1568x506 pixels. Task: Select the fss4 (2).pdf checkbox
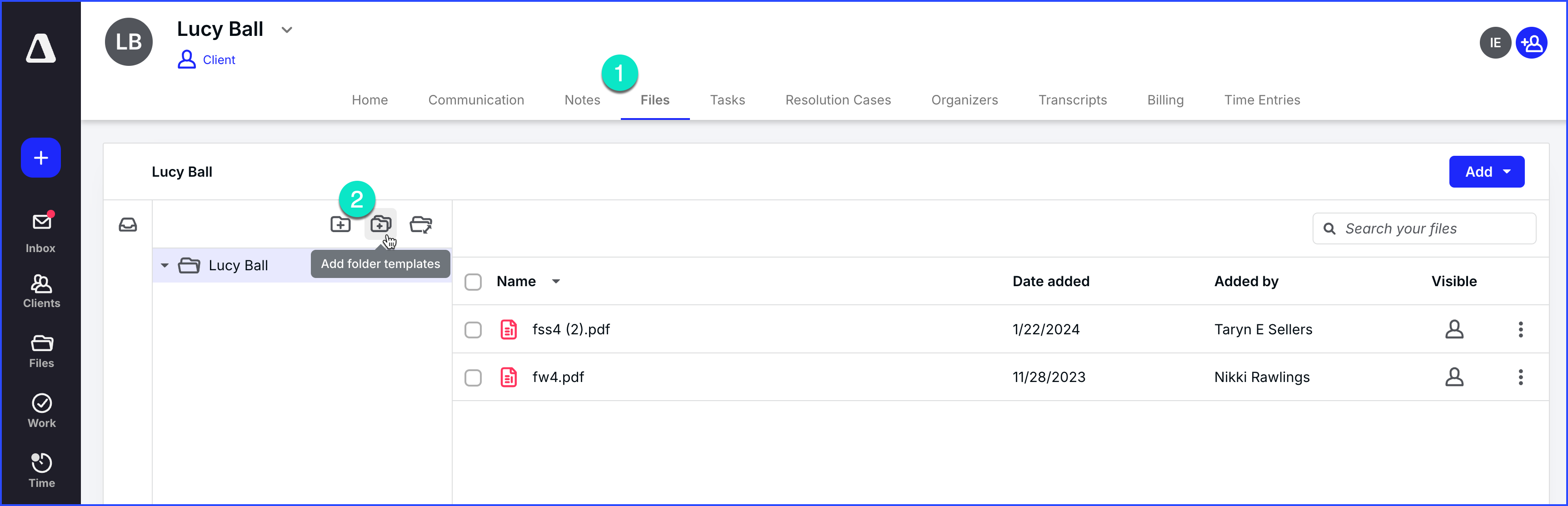tap(473, 330)
